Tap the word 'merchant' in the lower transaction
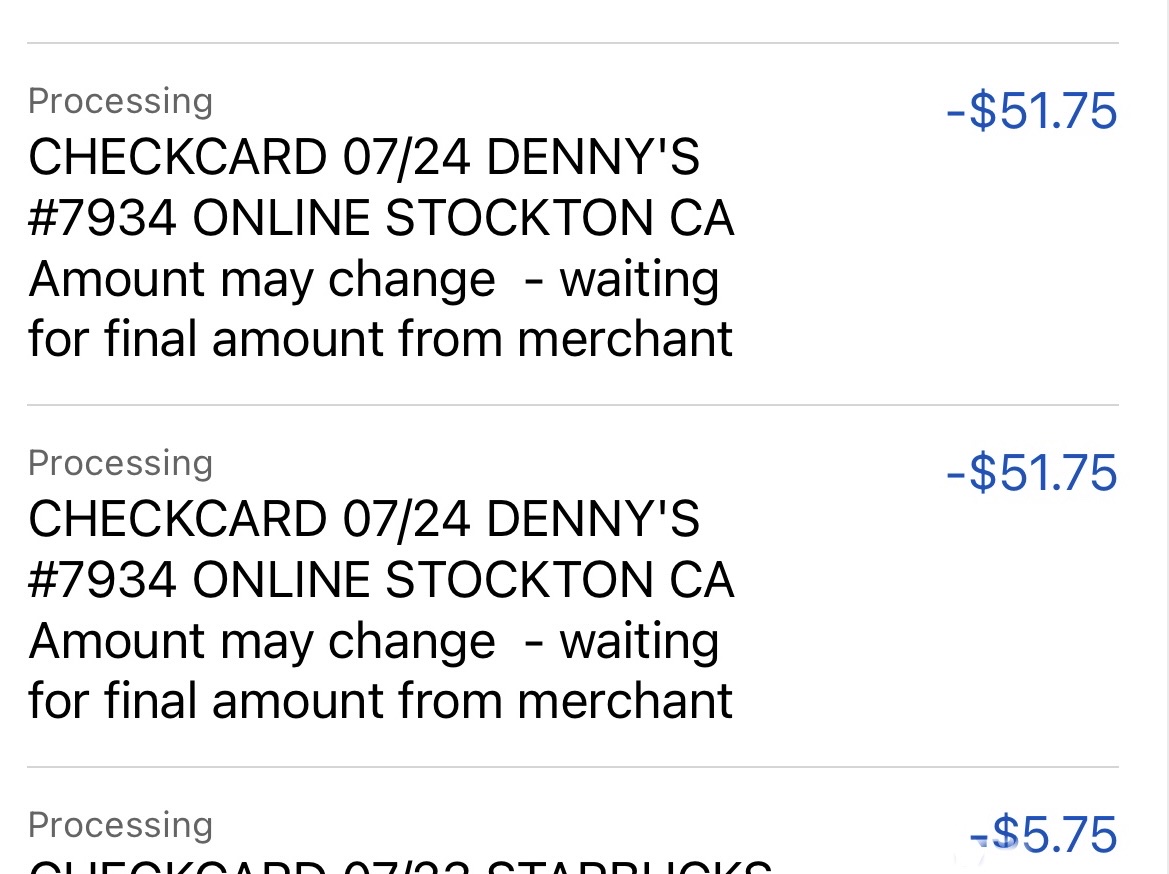Screen dimensions: 1169x874 625,701
